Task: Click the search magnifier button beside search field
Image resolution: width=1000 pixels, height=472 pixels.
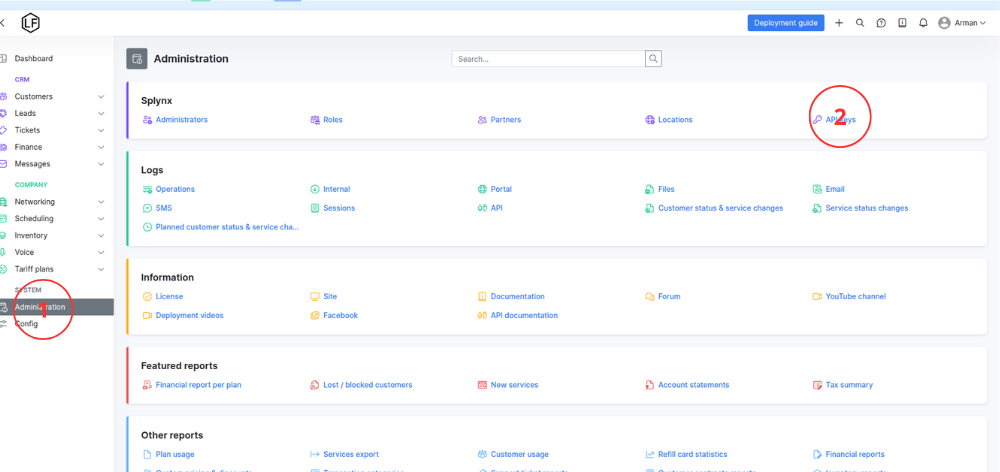Action: (x=653, y=59)
